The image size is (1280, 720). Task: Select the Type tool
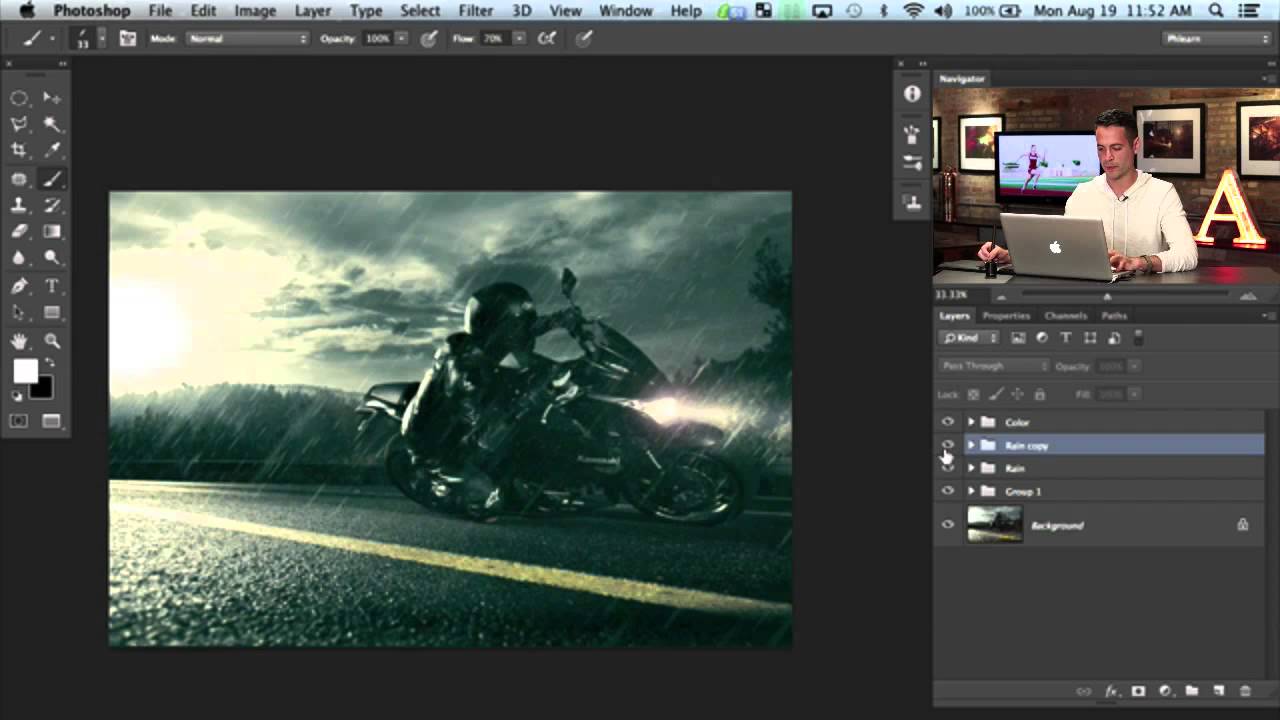click(52, 287)
